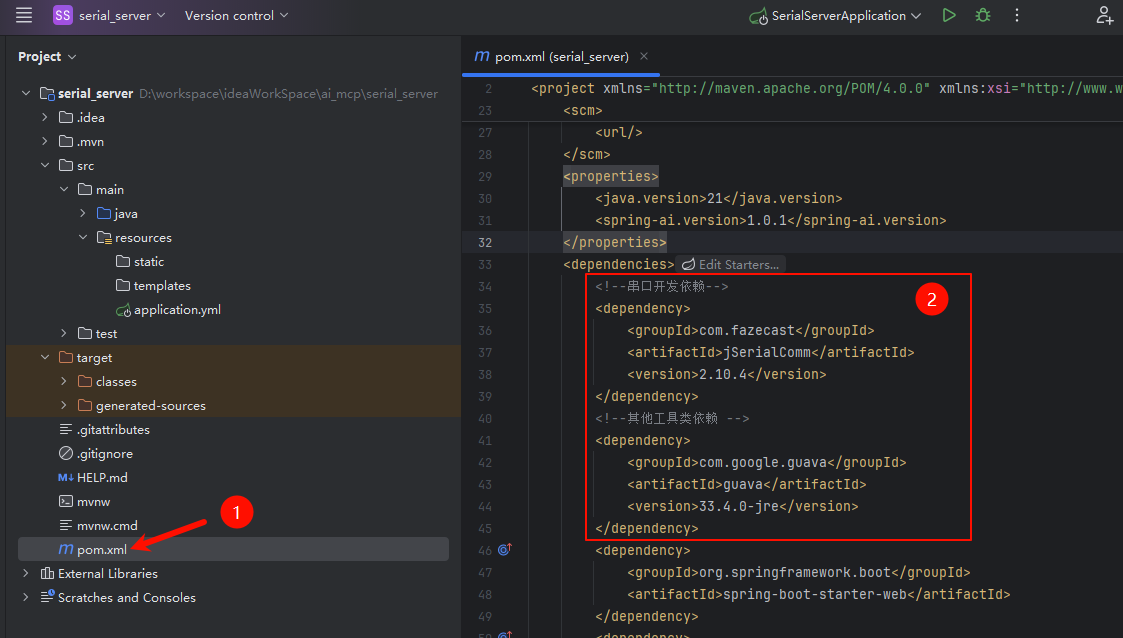The width and height of the screenshot is (1123, 638).
Task: Click java.version value 21 line
Action: 718,198
